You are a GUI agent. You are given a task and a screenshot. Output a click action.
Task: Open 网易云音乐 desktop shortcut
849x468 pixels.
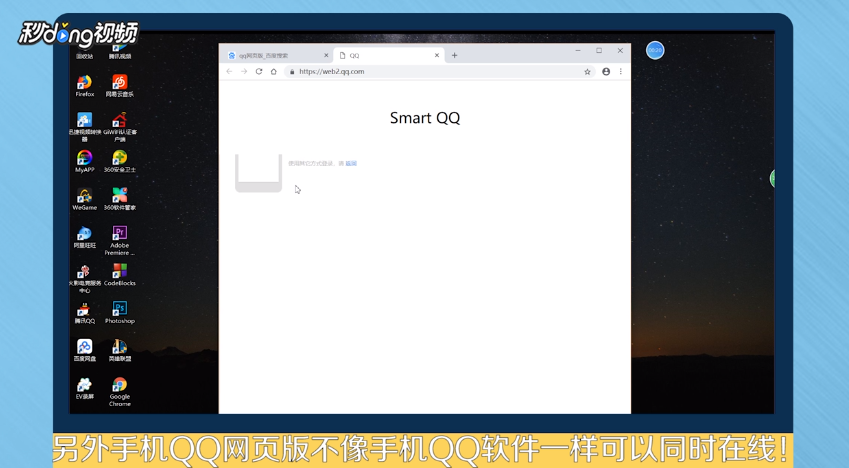[120, 86]
